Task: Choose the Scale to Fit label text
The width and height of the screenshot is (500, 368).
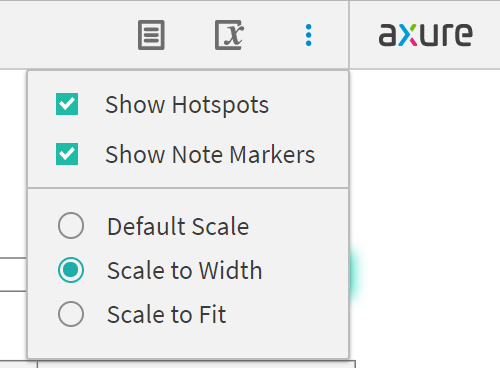Action: tap(167, 314)
